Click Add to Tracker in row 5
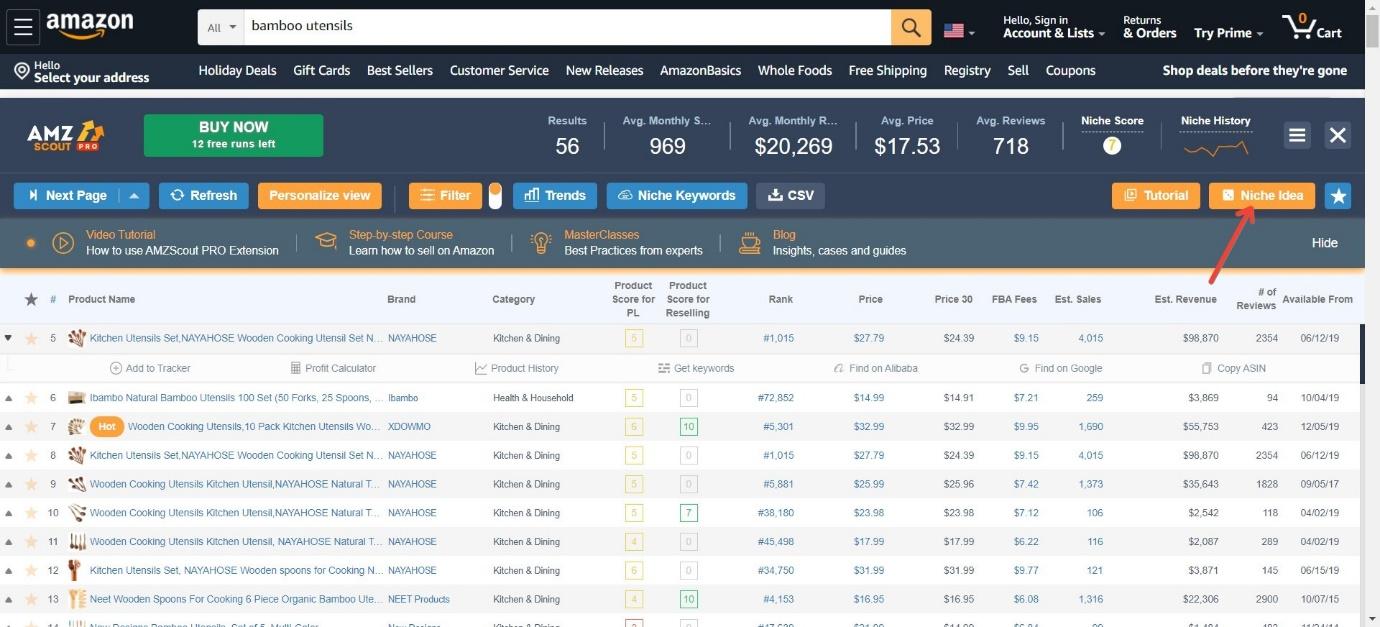This screenshot has height=627, width=1380. coord(150,368)
